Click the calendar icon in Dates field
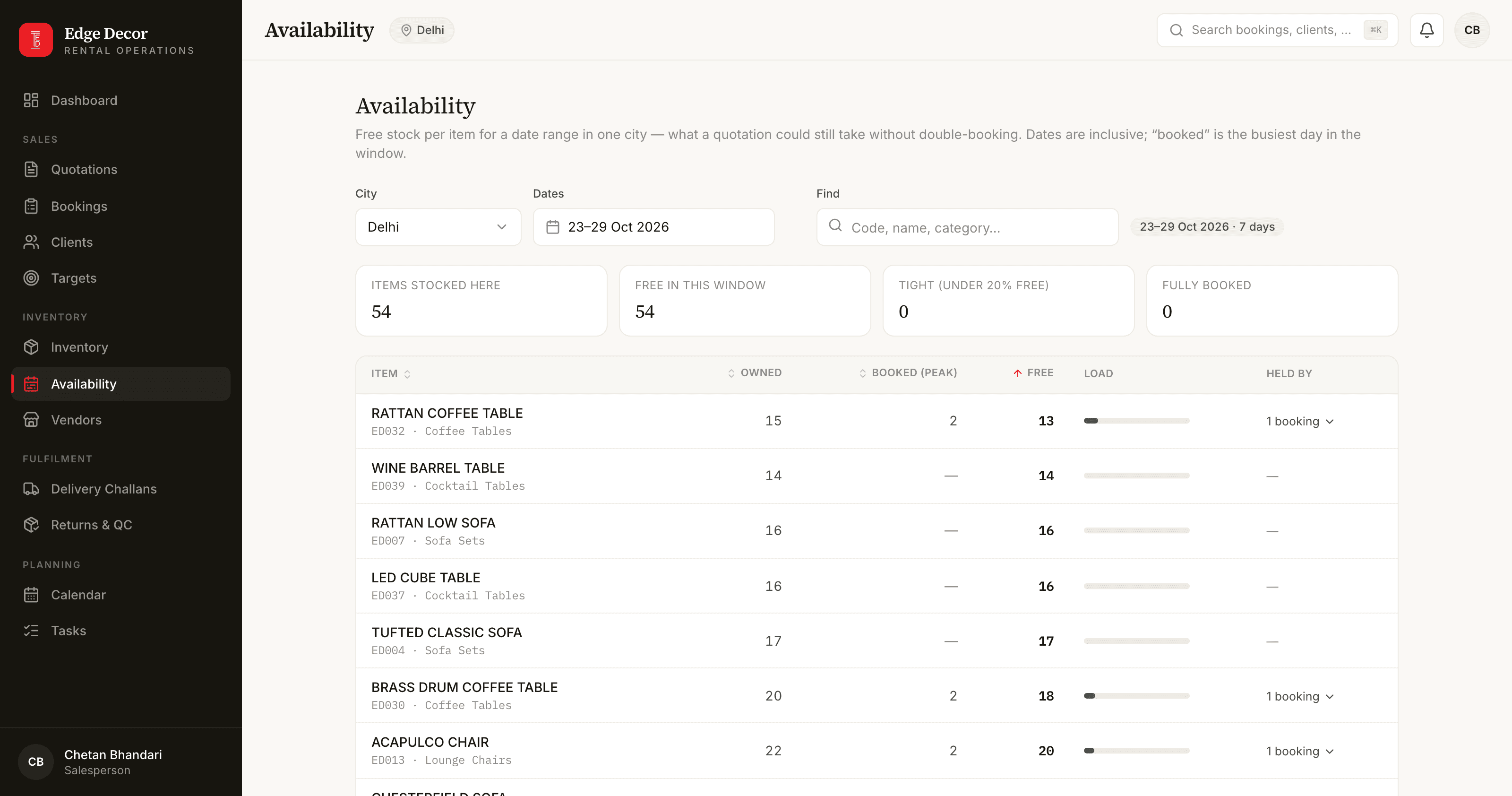 [552, 226]
